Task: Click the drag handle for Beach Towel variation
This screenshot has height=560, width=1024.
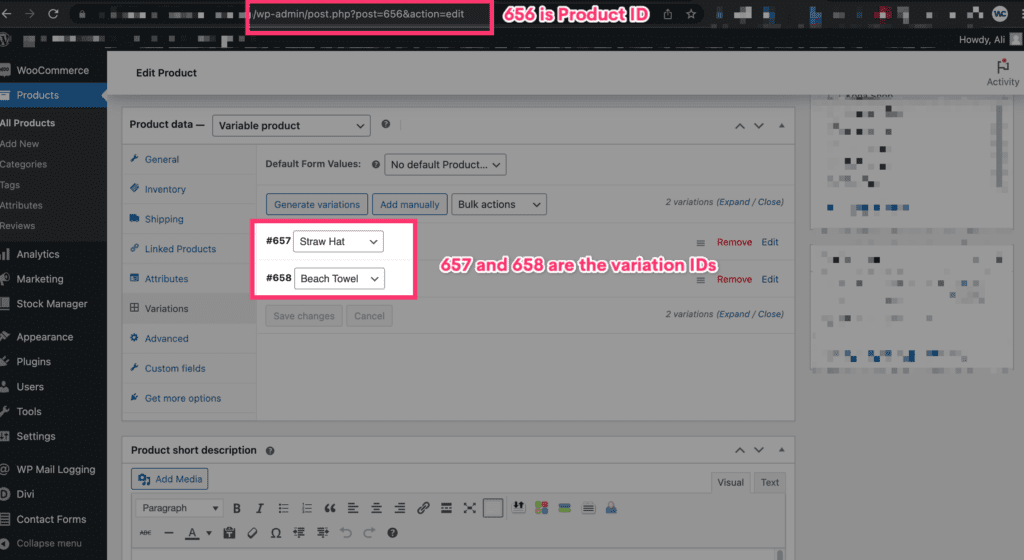Action: pyautogui.click(x=700, y=280)
